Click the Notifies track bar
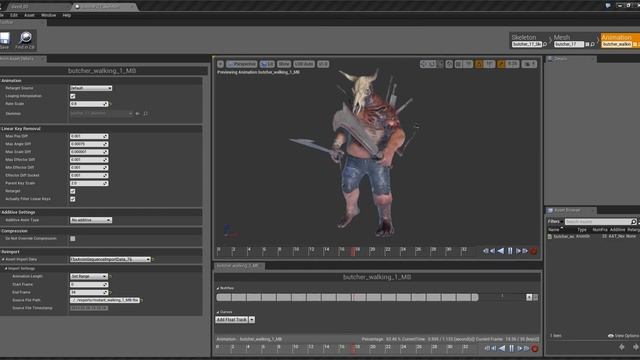Viewport: 640px width, 360px height. tap(347, 297)
